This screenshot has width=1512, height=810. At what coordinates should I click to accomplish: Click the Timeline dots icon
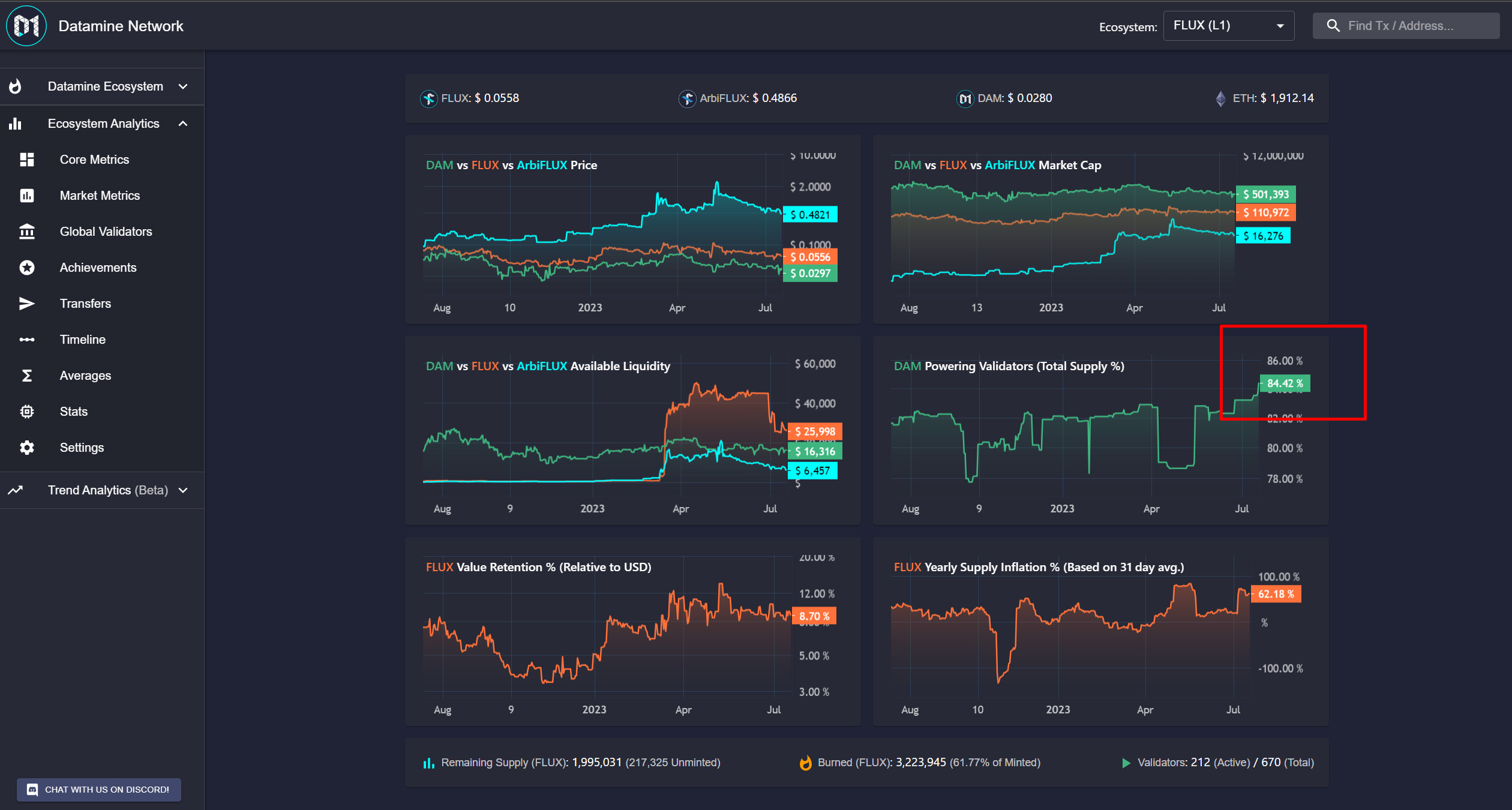[x=27, y=340]
